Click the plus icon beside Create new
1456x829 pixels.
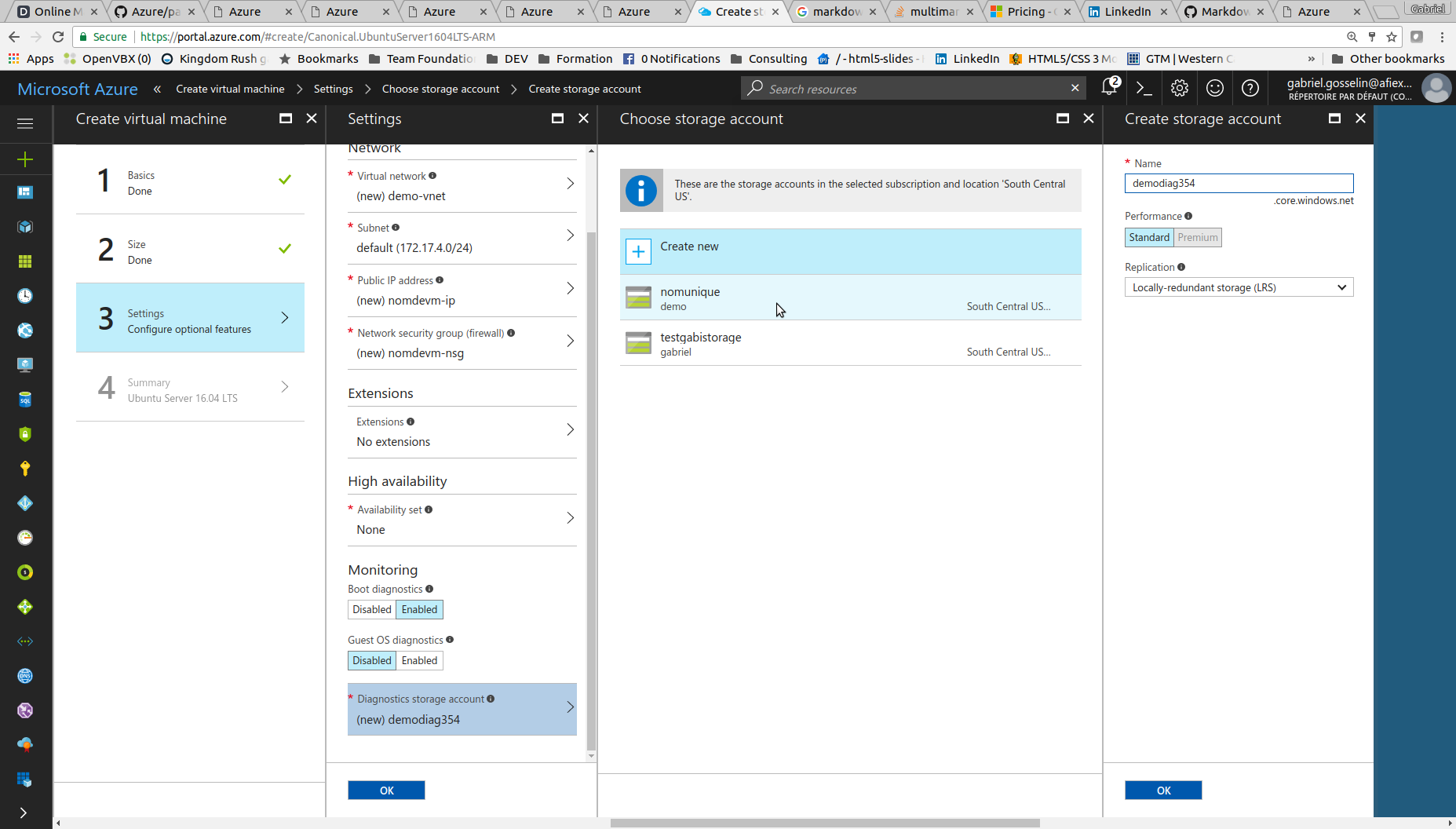click(638, 252)
